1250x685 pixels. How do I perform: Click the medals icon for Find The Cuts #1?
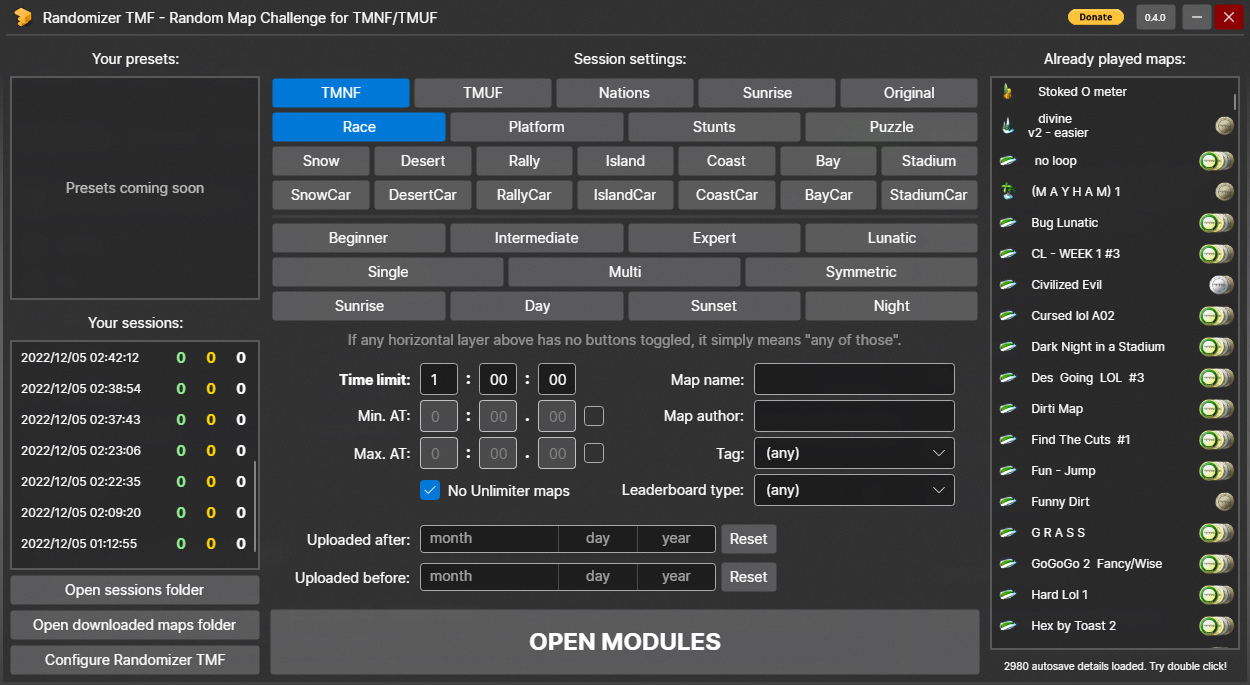point(1216,440)
